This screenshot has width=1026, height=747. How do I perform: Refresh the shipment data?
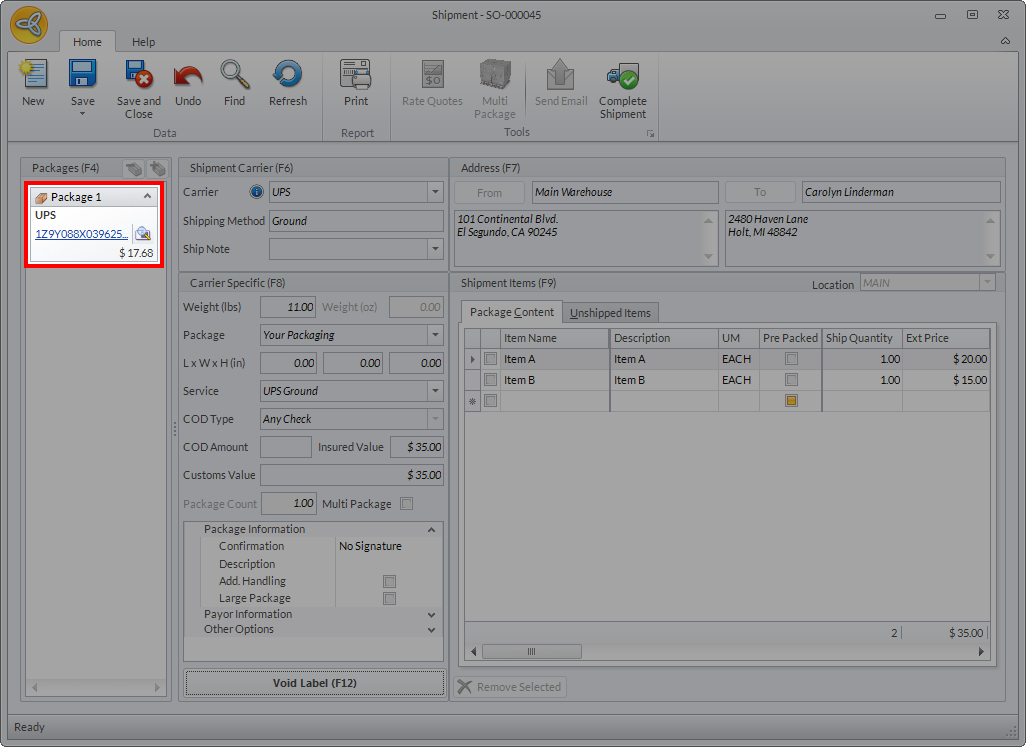click(287, 77)
